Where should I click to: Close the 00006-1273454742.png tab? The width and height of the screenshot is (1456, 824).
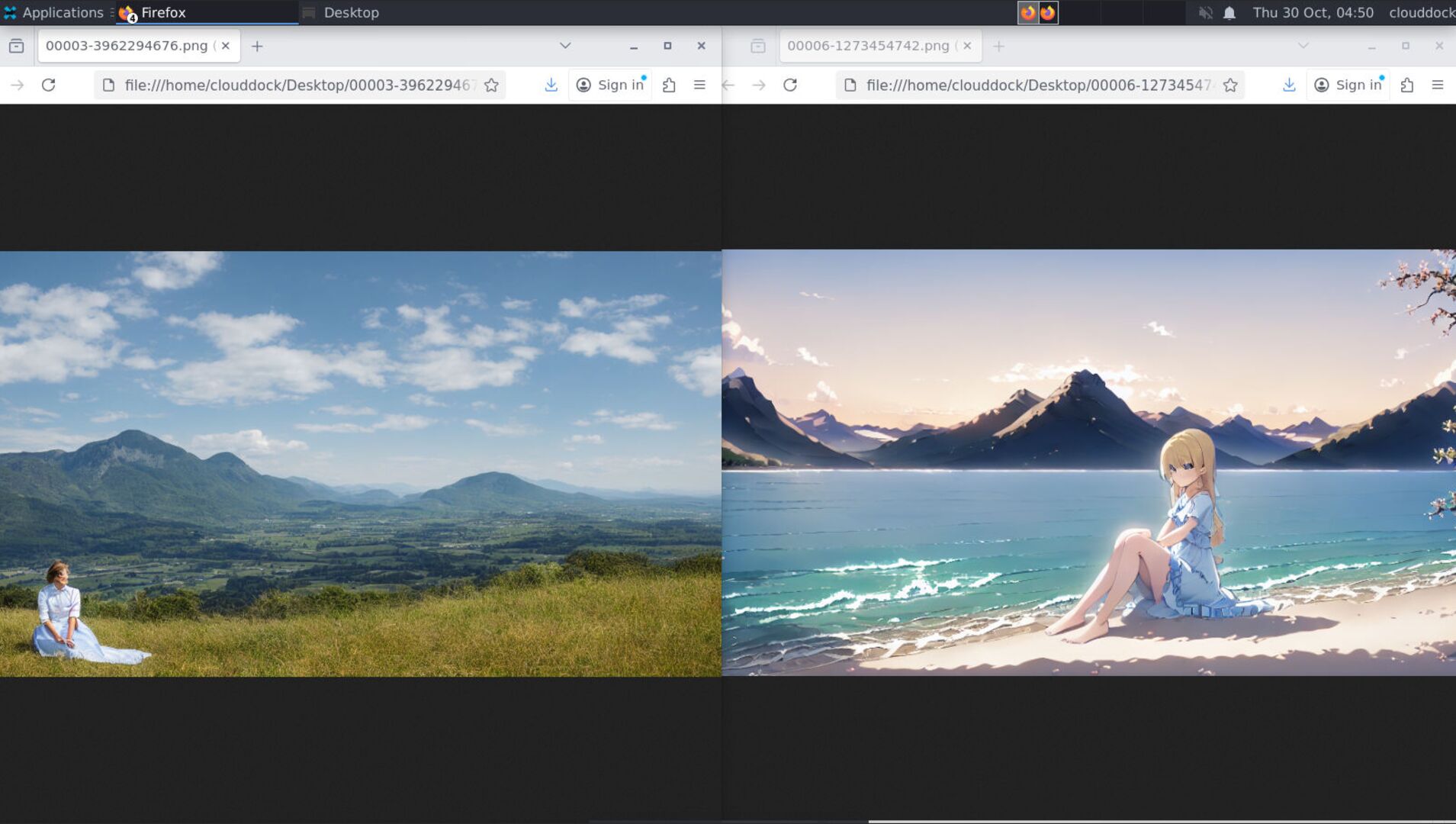[x=967, y=46]
